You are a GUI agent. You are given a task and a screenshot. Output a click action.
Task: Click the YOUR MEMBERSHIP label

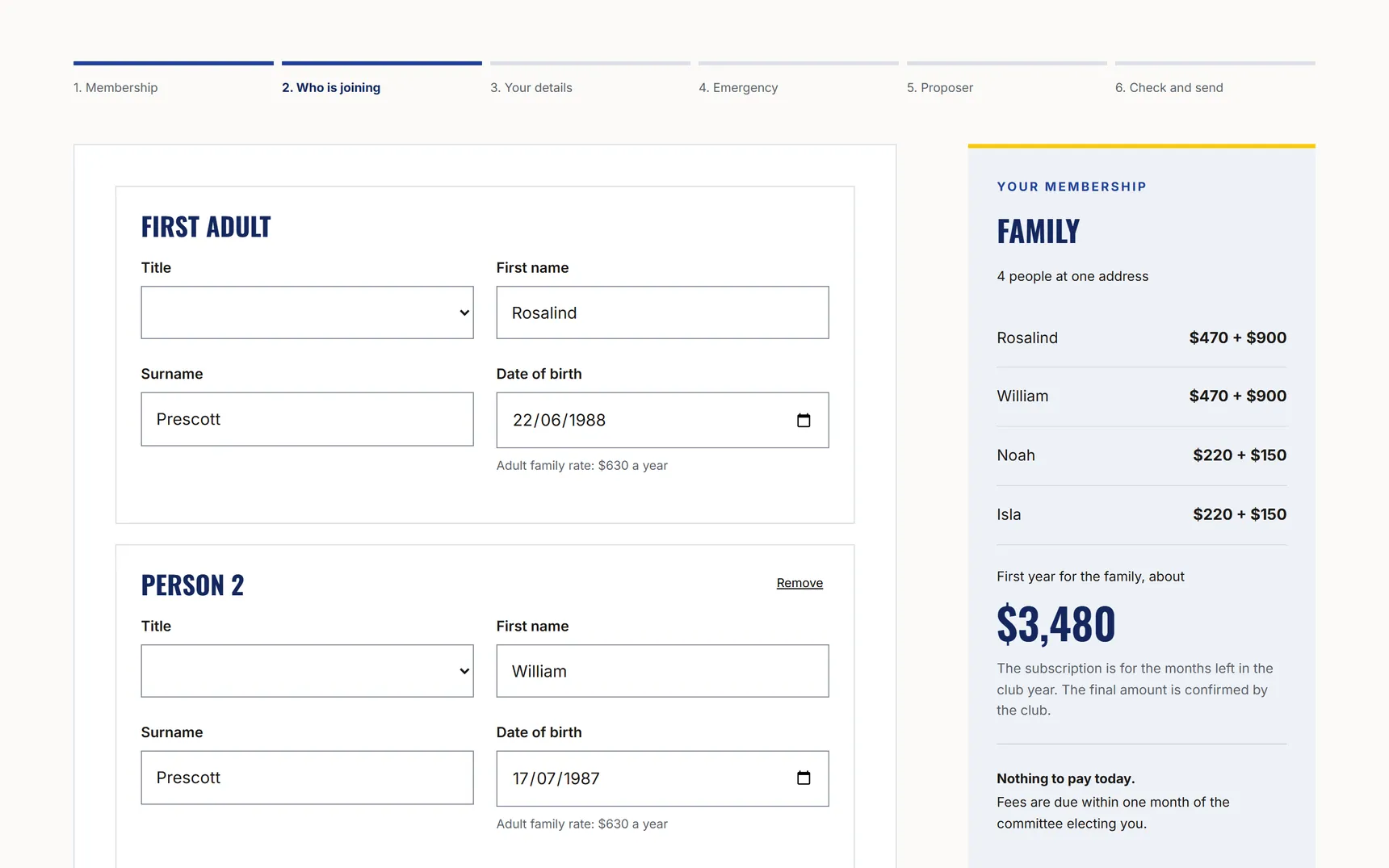point(1072,187)
